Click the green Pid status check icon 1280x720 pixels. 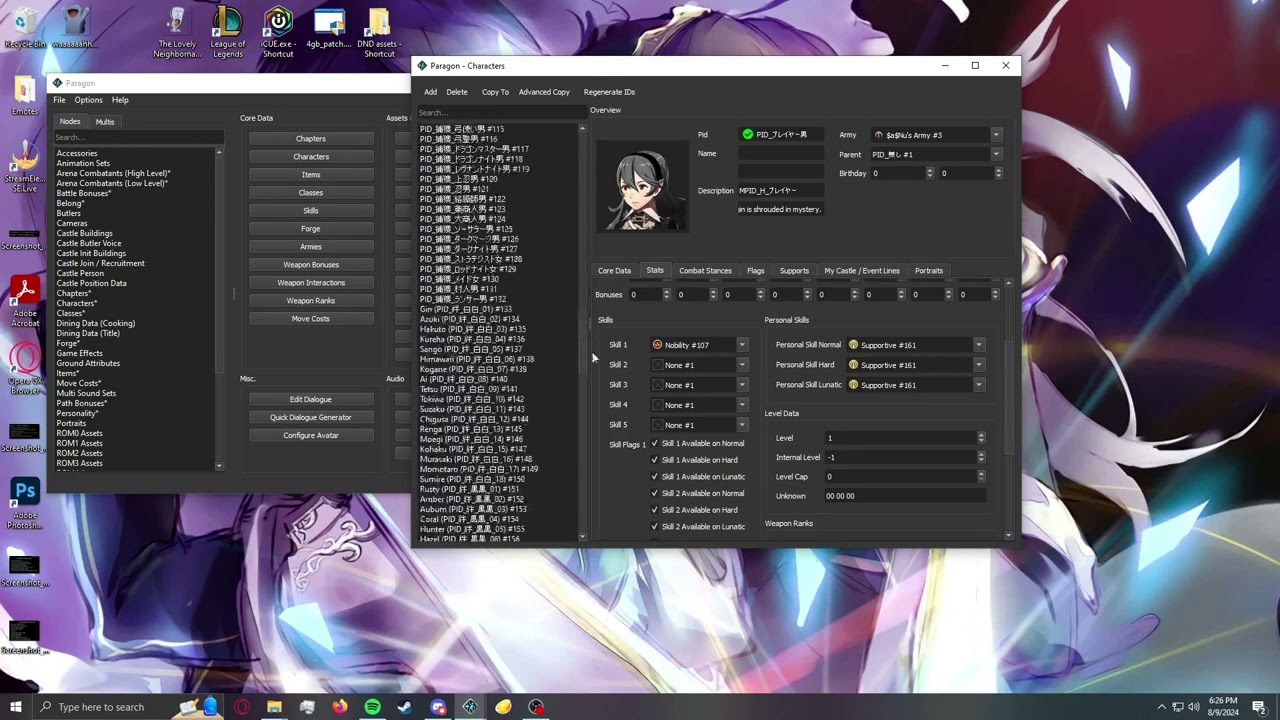(x=747, y=134)
